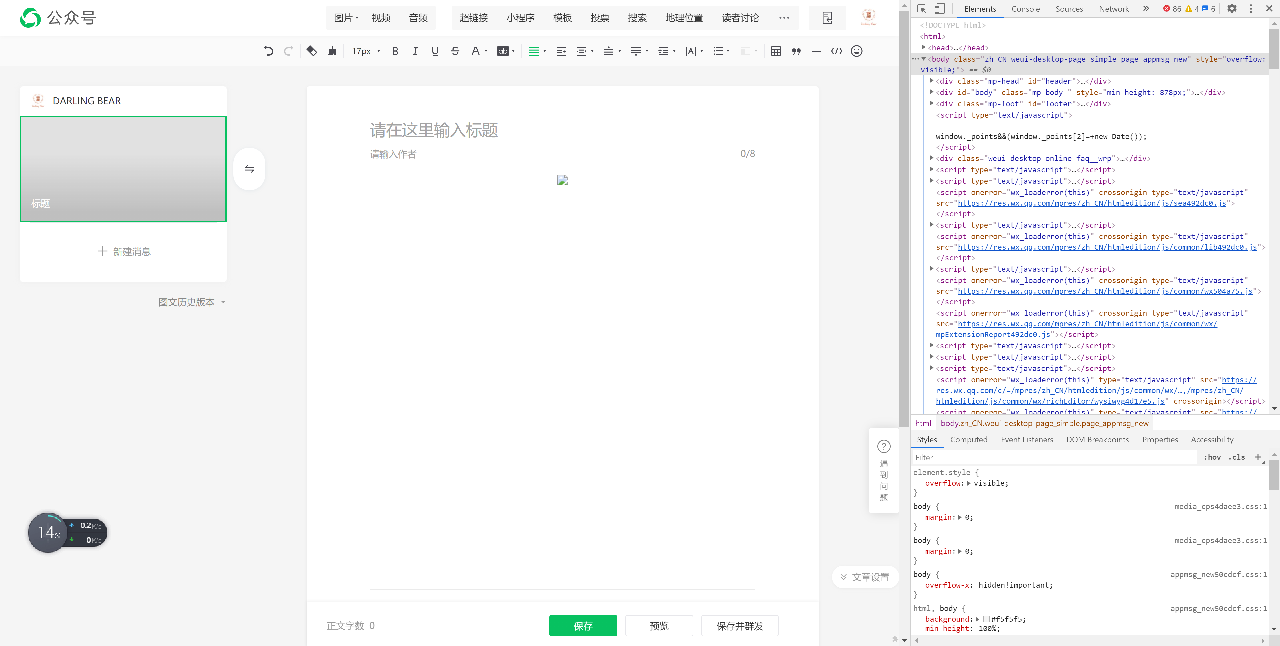Insert code block with the </> icon

click(837, 51)
